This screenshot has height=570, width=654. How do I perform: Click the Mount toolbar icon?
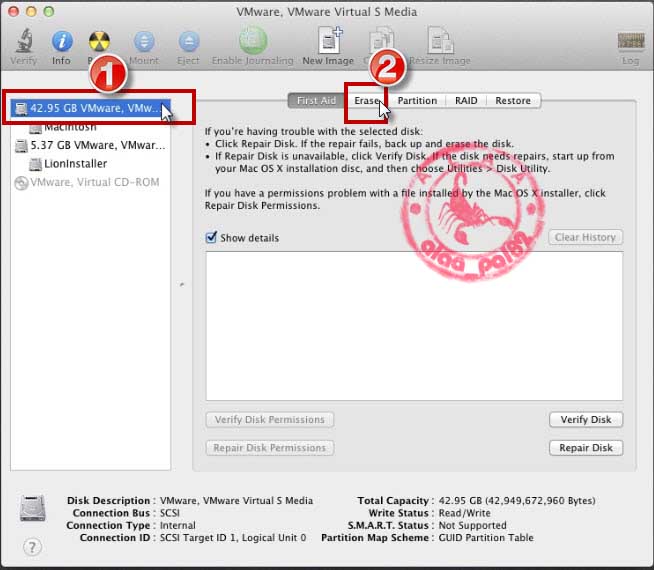[x=144, y=42]
